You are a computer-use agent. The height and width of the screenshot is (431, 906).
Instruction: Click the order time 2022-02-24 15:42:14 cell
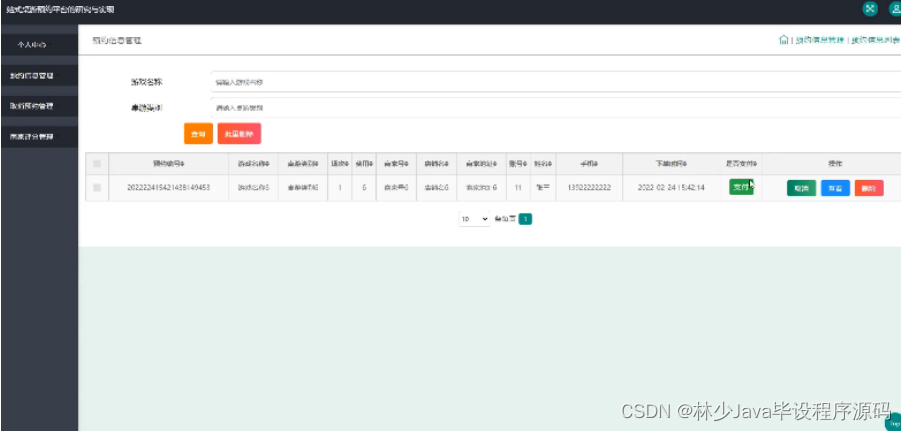[x=671, y=188]
